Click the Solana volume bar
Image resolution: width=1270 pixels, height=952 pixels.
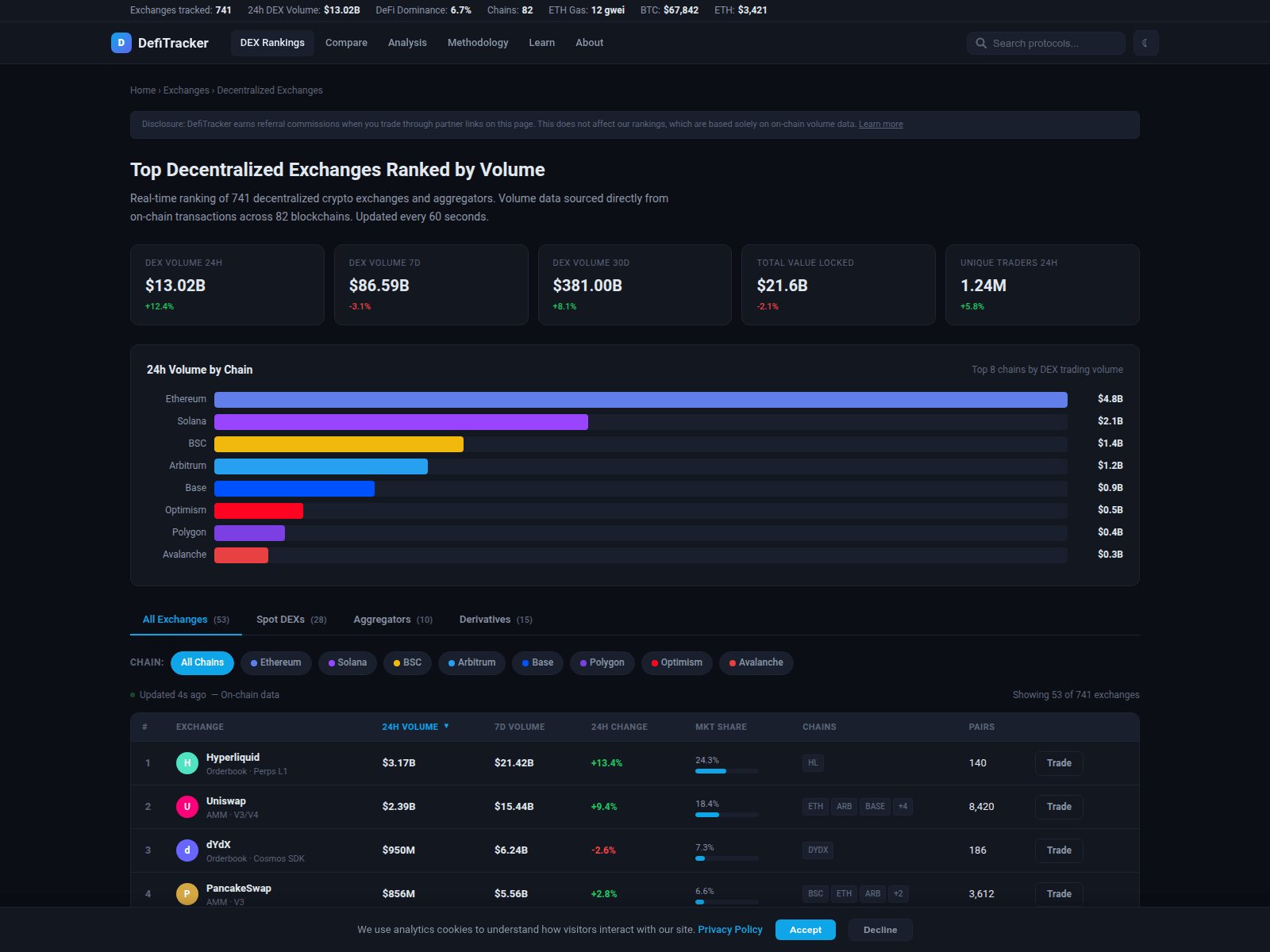tap(401, 421)
